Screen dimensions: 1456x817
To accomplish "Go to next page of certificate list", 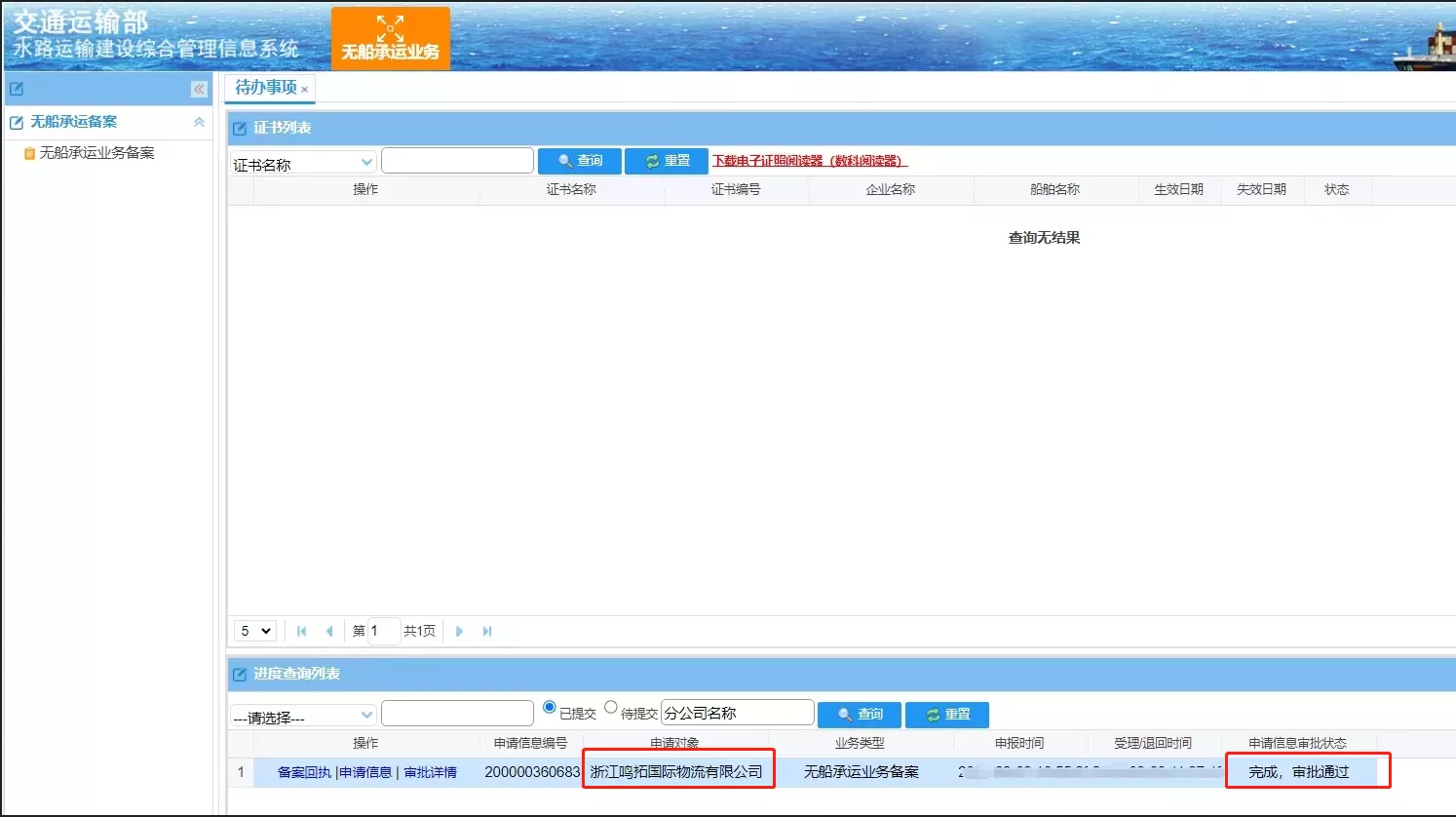I will click(x=459, y=632).
